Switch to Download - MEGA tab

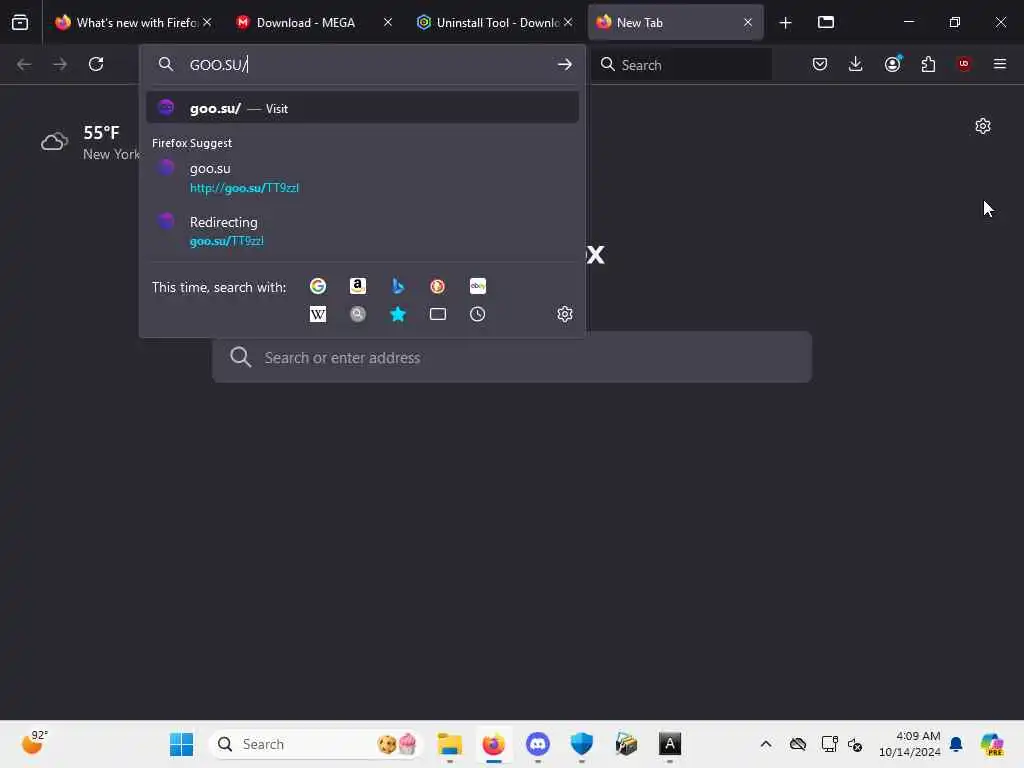pos(312,22)
